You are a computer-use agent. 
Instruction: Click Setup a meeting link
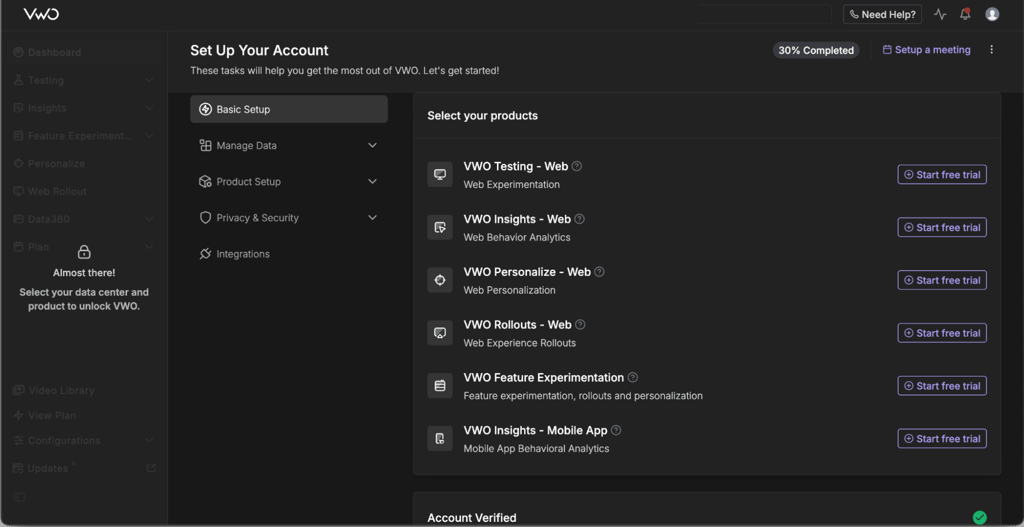coord(926,50)
